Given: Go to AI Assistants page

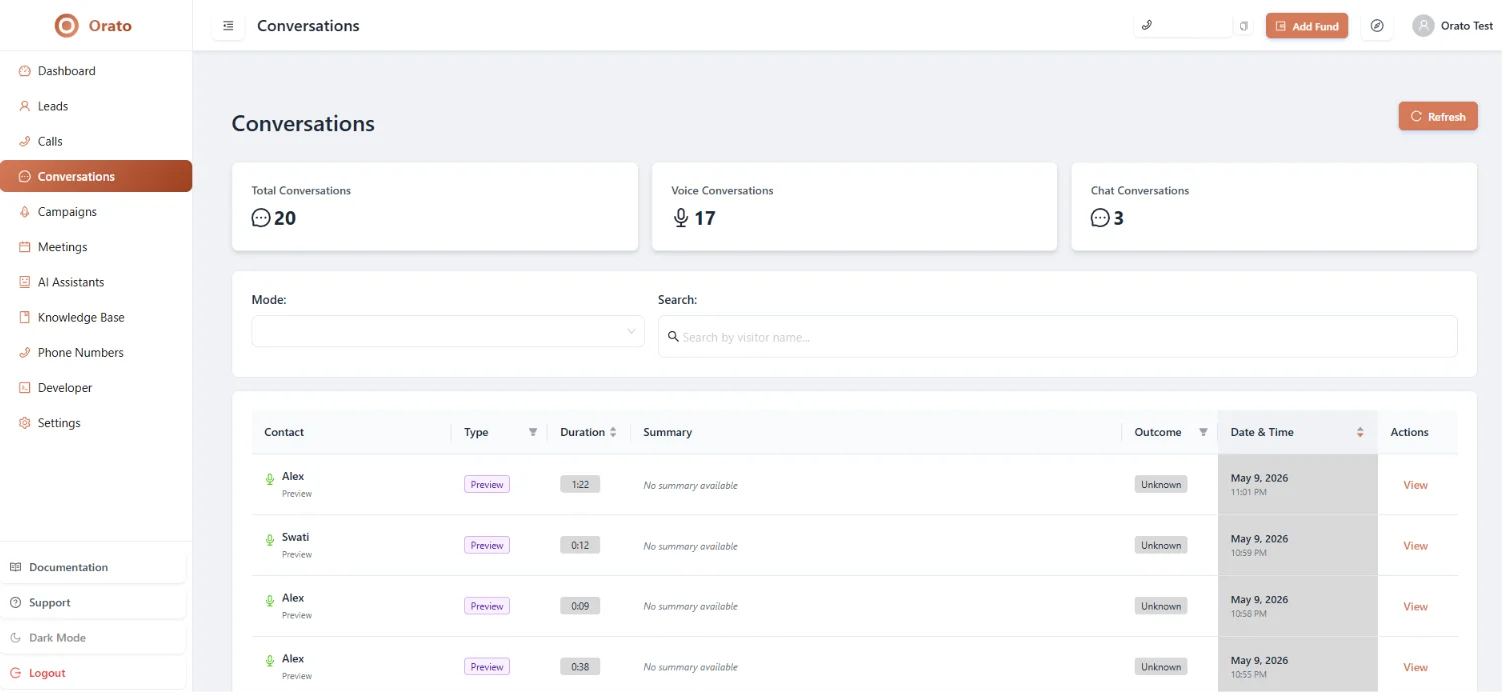Looking at the screenshot, I should point(96,282).
